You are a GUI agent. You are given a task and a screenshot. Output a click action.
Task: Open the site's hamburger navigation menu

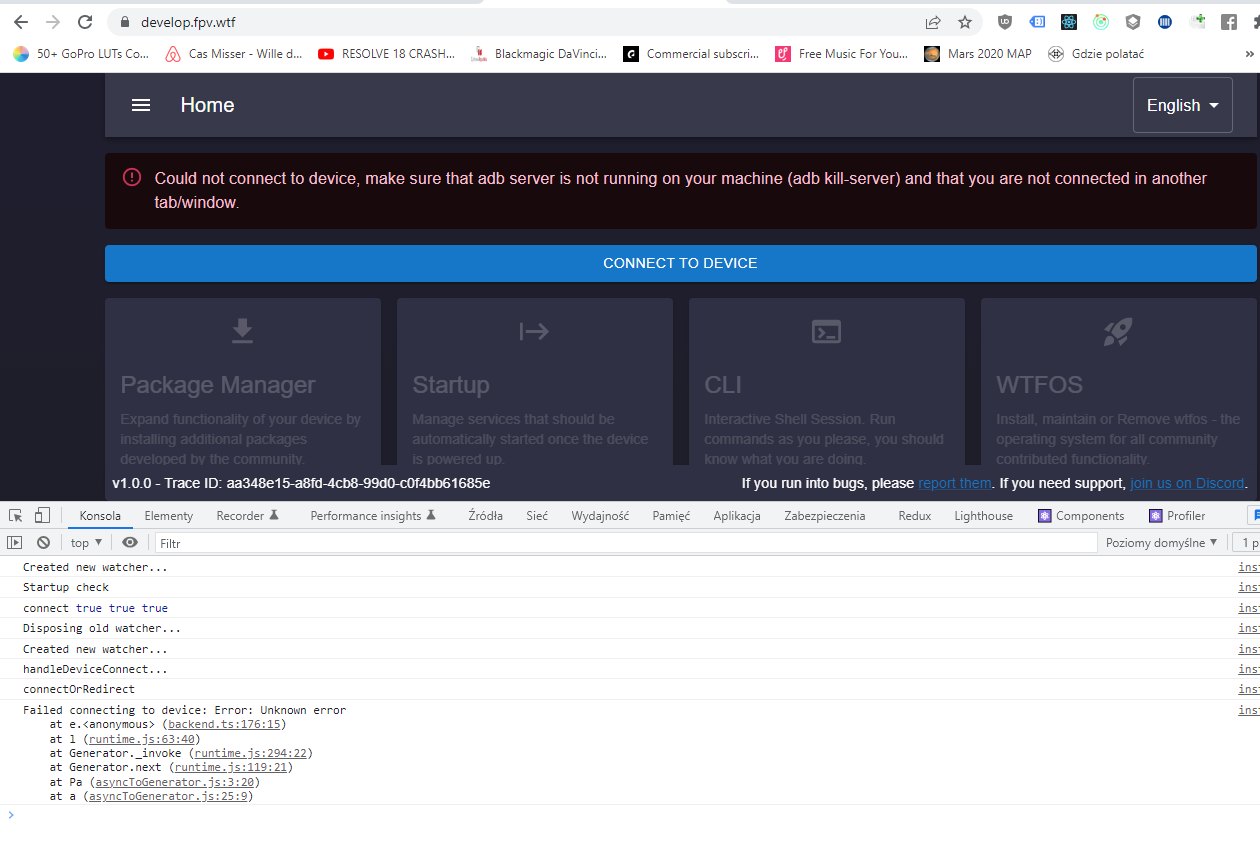click(140, 105)
